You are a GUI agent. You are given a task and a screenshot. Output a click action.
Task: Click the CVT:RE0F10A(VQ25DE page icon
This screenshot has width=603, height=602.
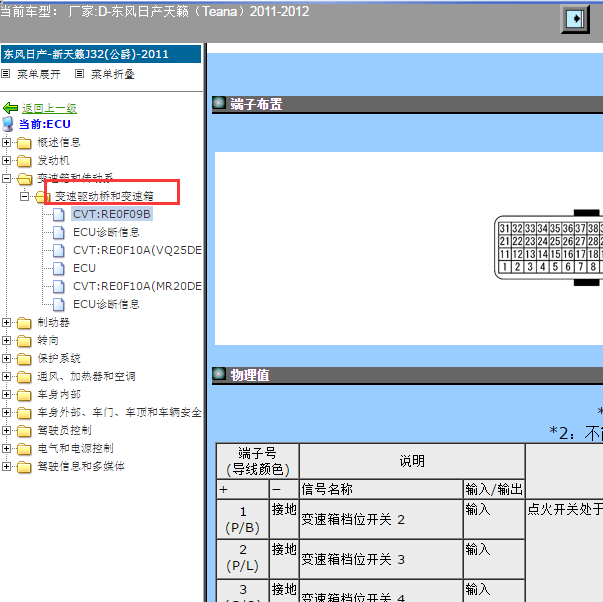(x=58, y=250)
